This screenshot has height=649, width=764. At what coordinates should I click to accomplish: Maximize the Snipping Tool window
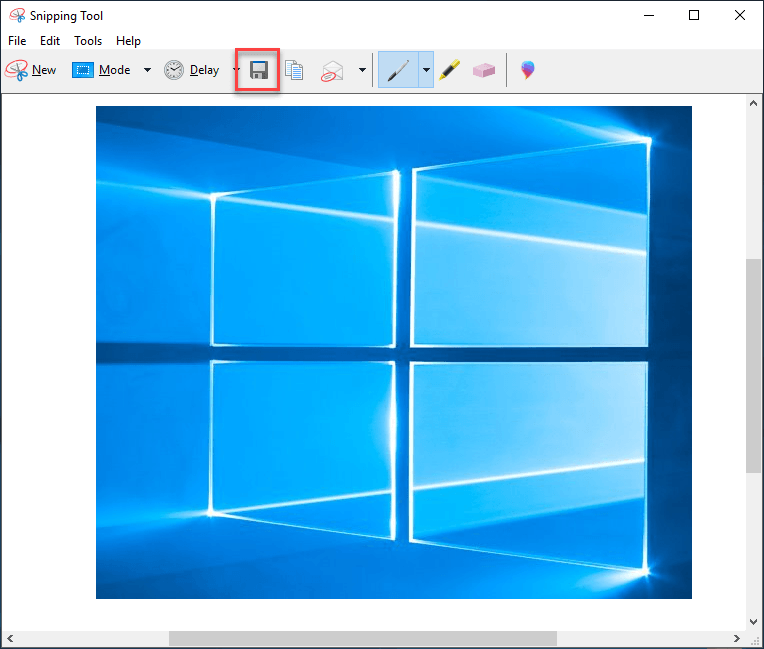coord(694,16)
